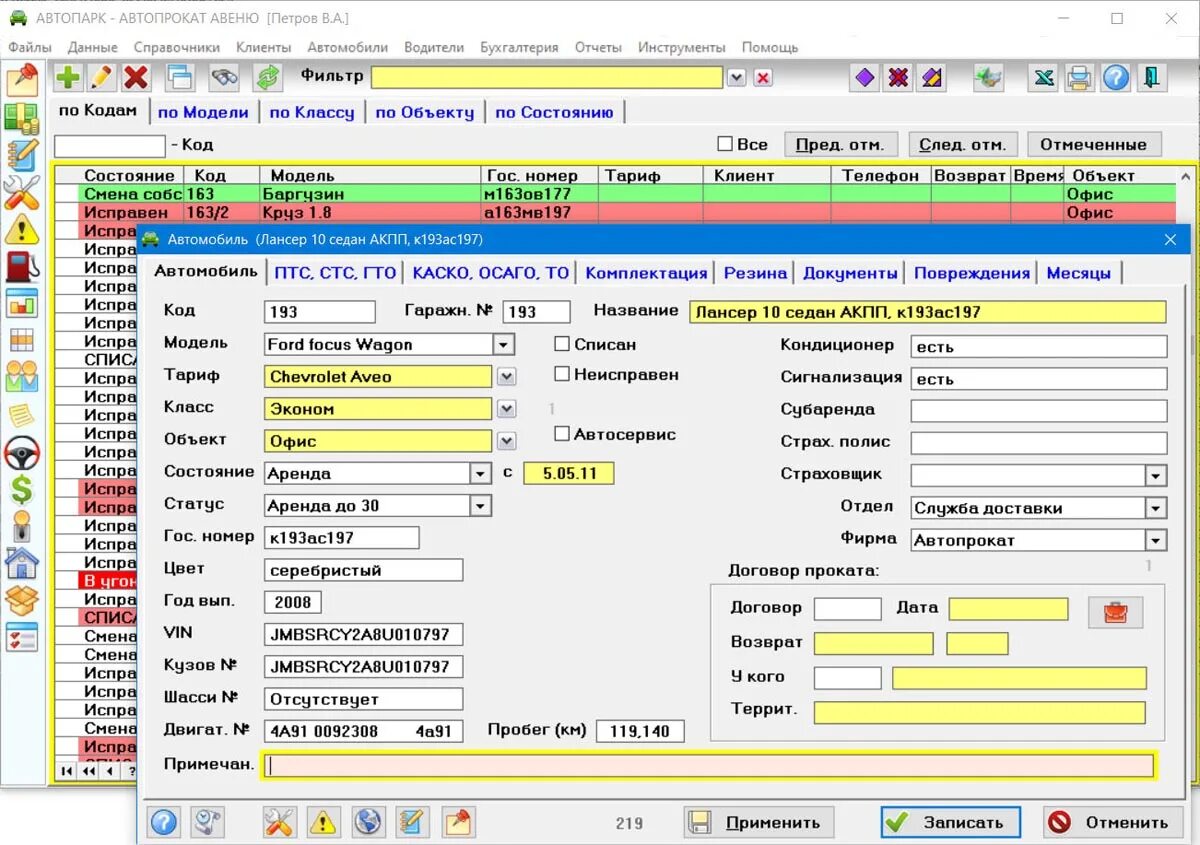Click the Применить button
The height and width of the screenshot is (845, 1200).
(759, 822)
